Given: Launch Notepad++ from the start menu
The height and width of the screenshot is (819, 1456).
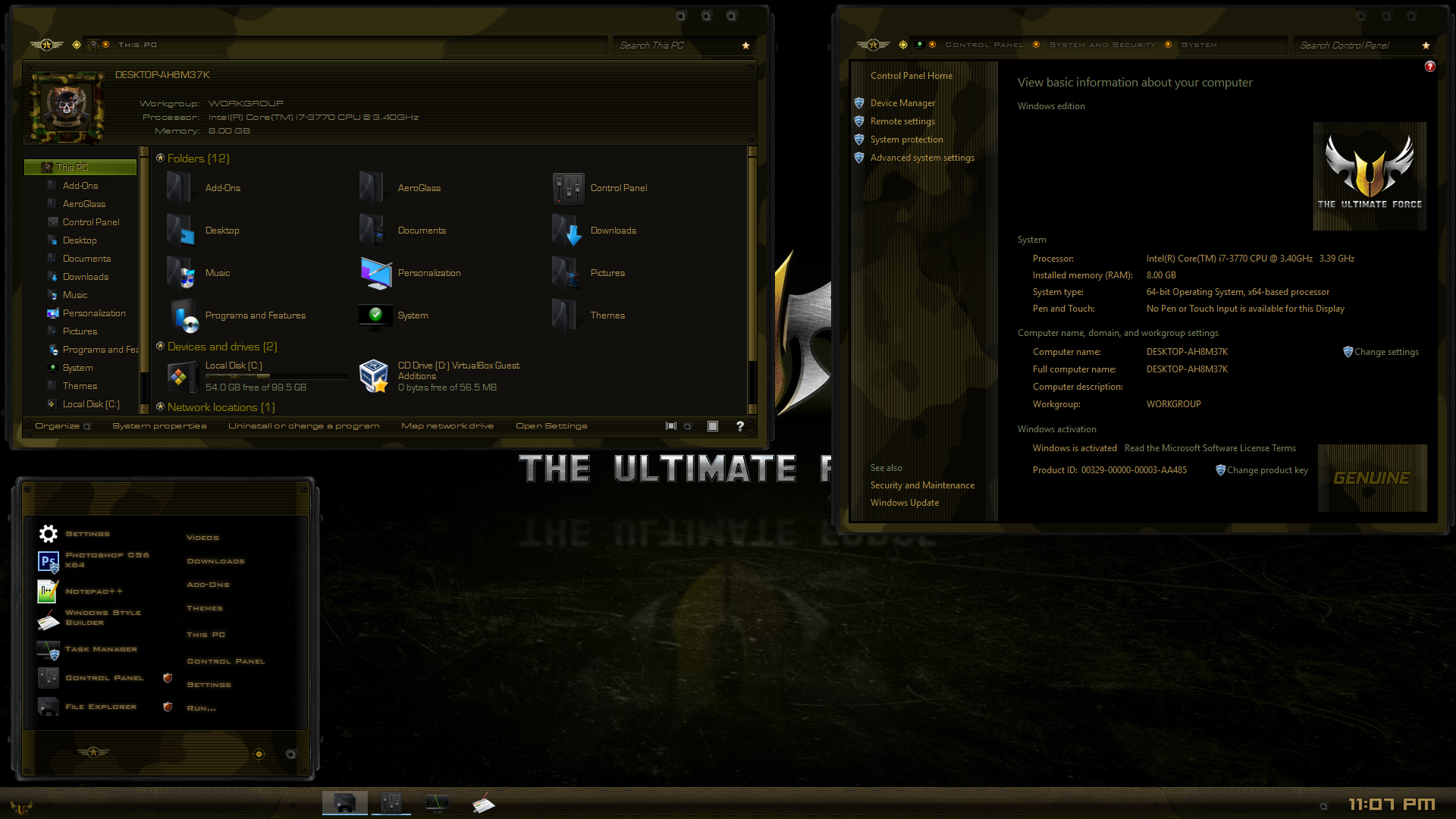Looking at the screenshot, I should [x=47, y=591].
